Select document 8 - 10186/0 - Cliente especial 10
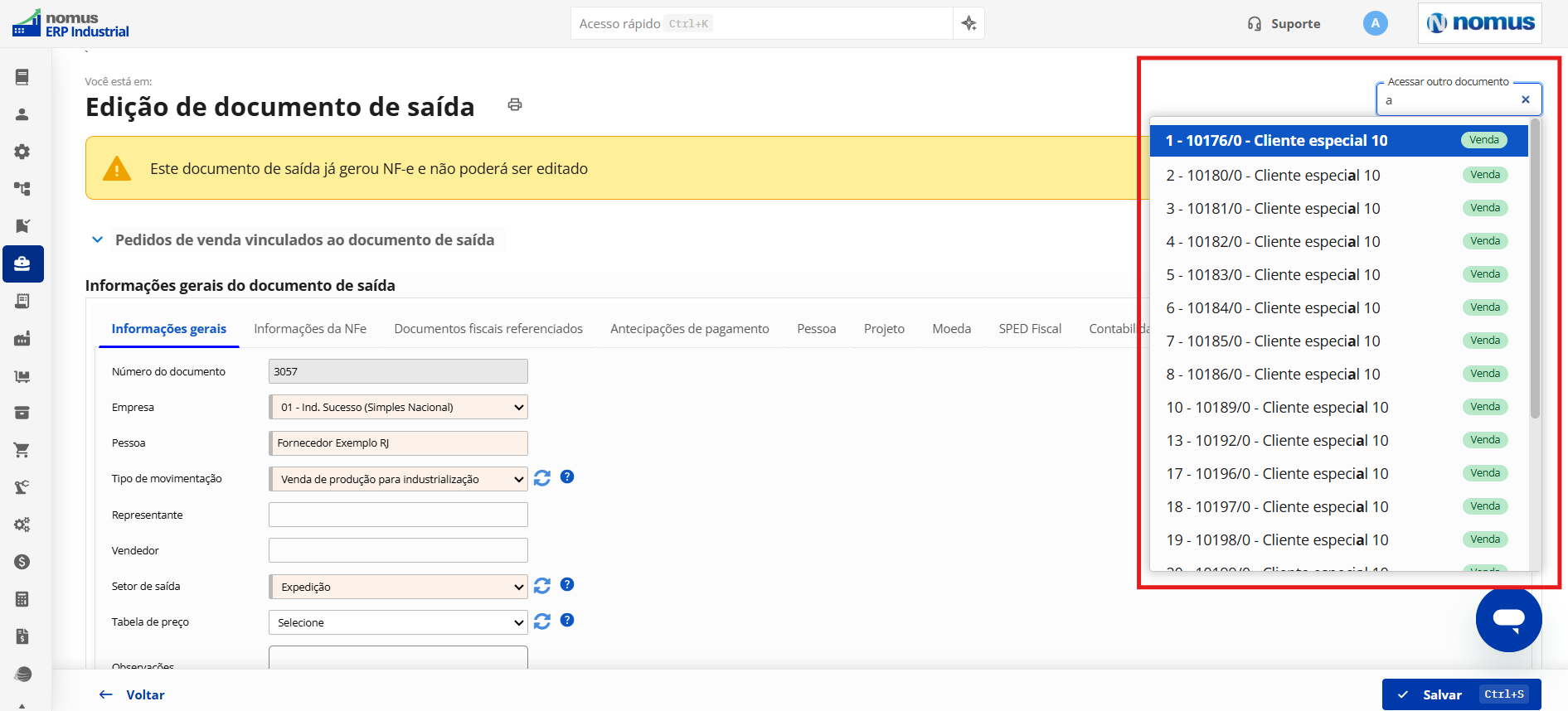 click(1338, 374)
